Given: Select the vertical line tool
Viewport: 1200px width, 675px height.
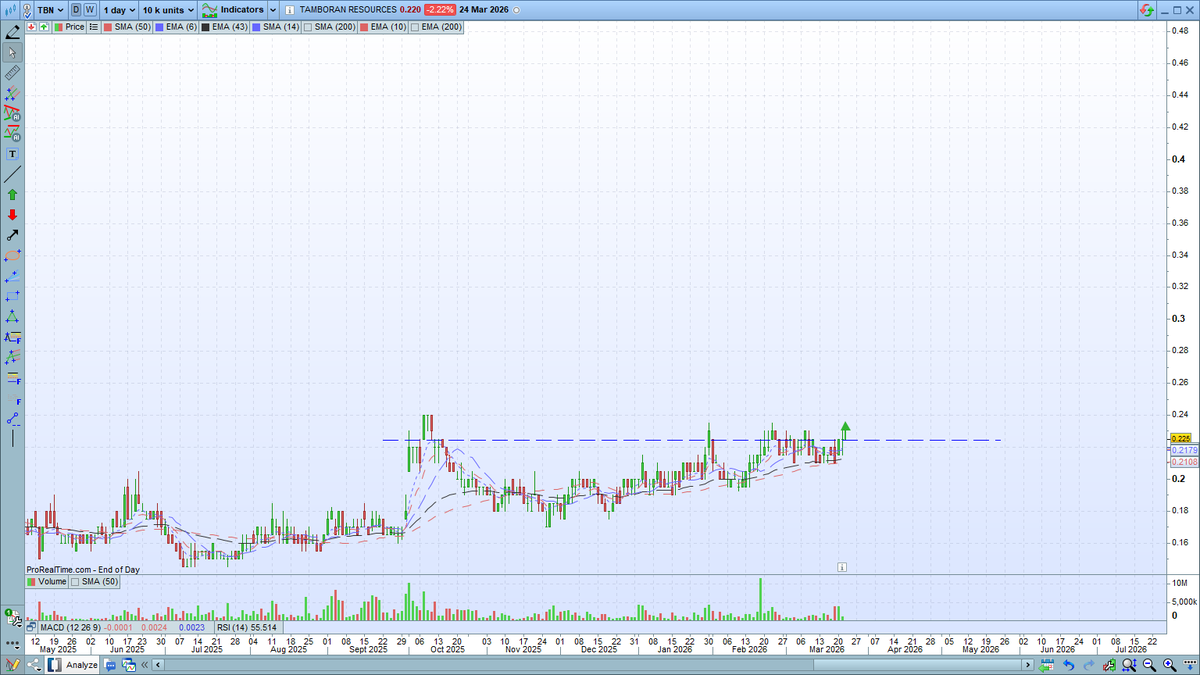Looking at the screenshot, I should 12,438.
